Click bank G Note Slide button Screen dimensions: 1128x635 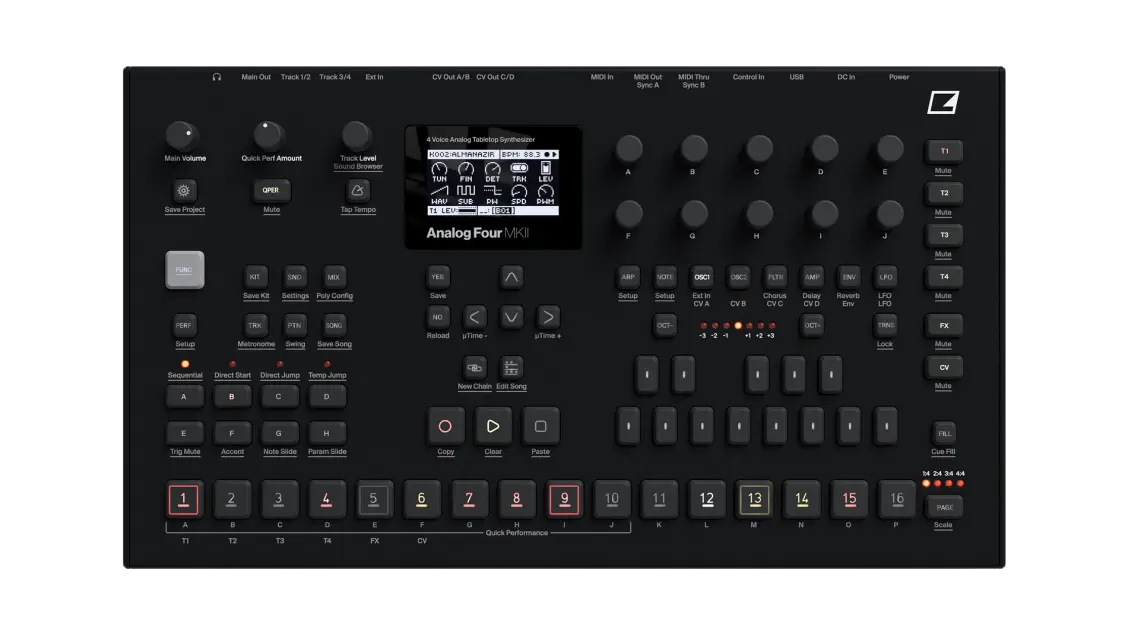pyautogui.click(x=279, y=434)
